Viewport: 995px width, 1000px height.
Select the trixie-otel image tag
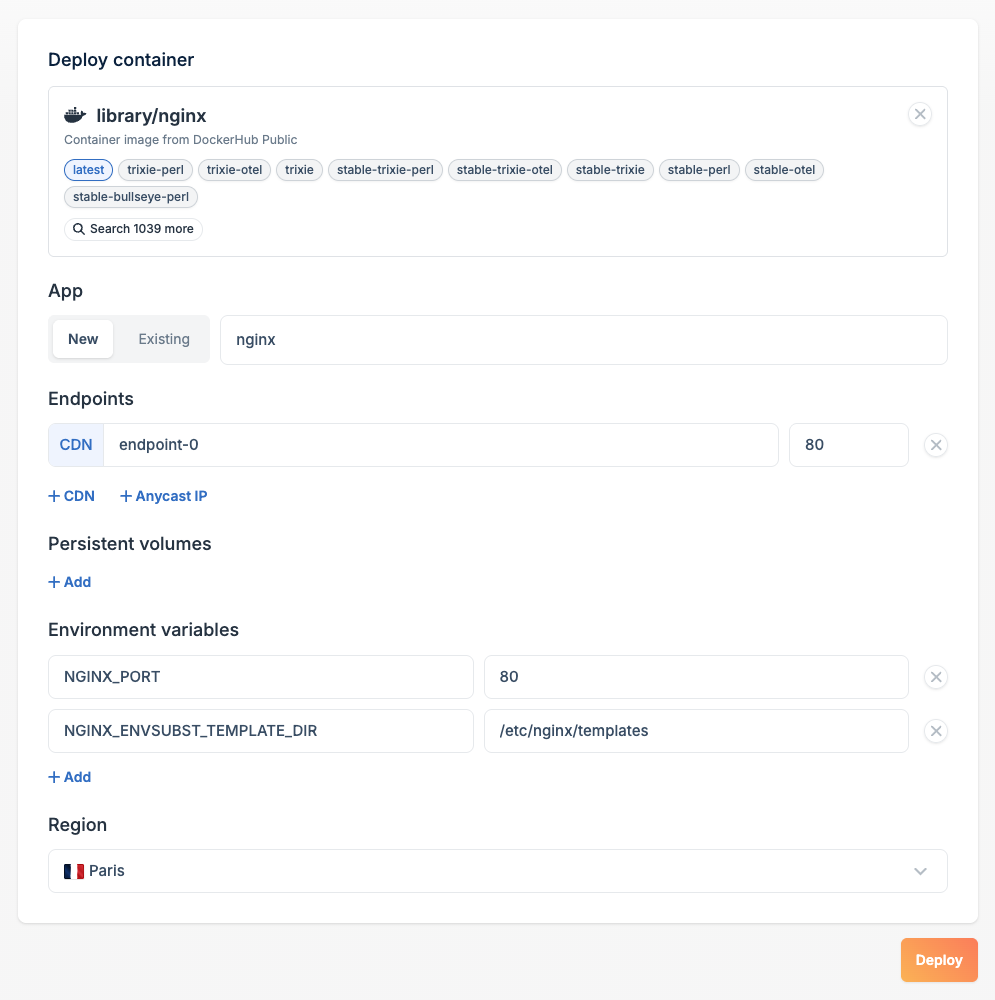coord(234,169)
